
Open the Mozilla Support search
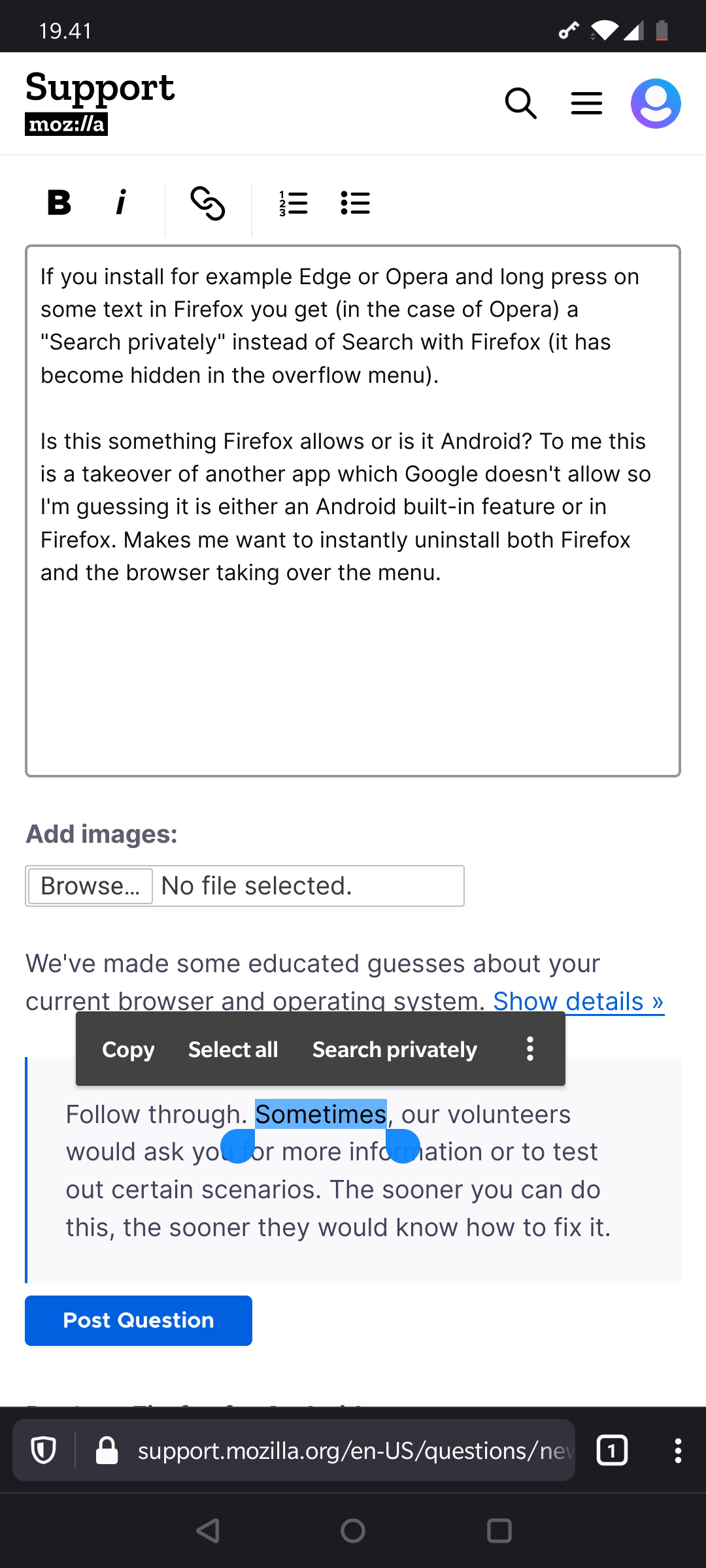(521, 104)
